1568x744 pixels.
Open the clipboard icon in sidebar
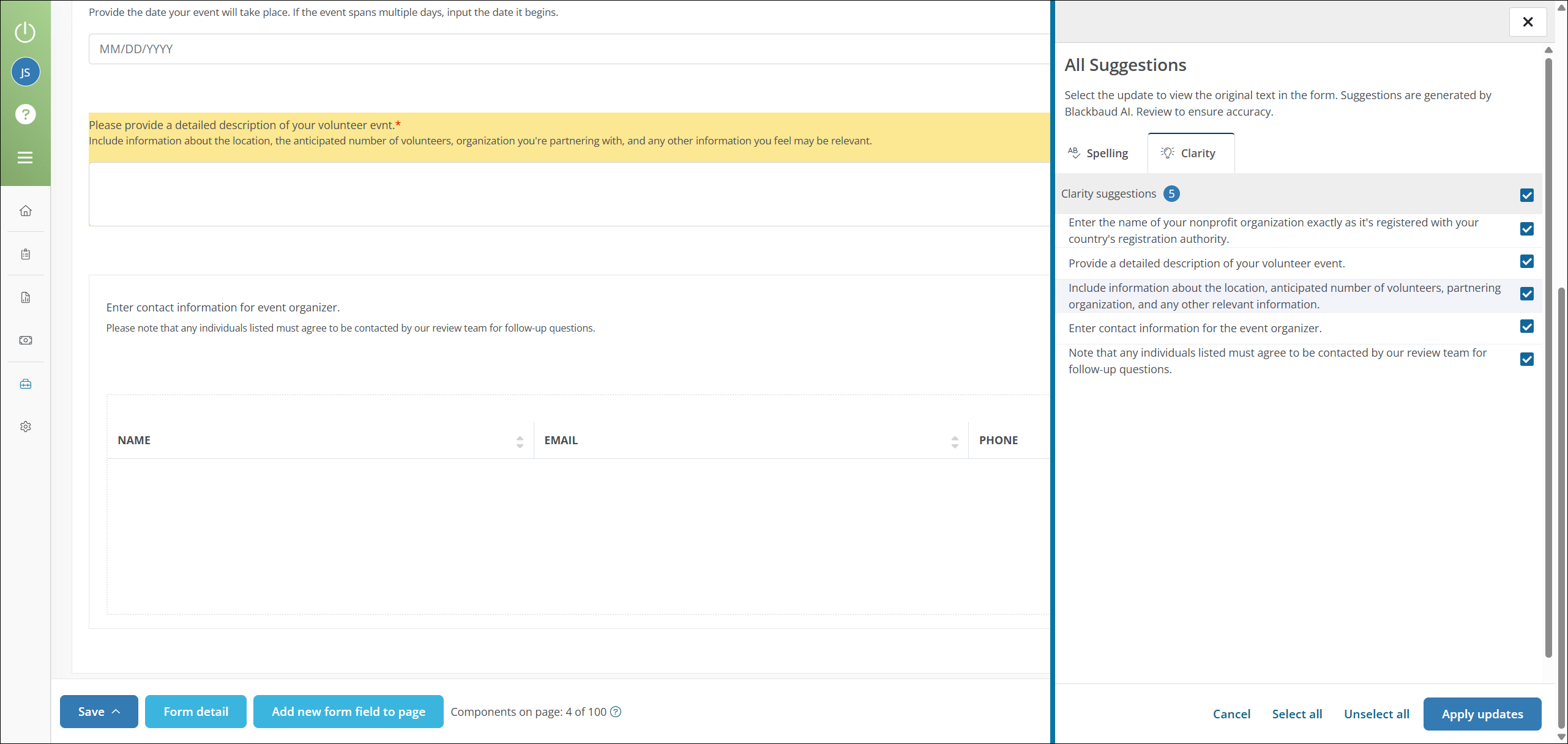(x=25, y=254)
